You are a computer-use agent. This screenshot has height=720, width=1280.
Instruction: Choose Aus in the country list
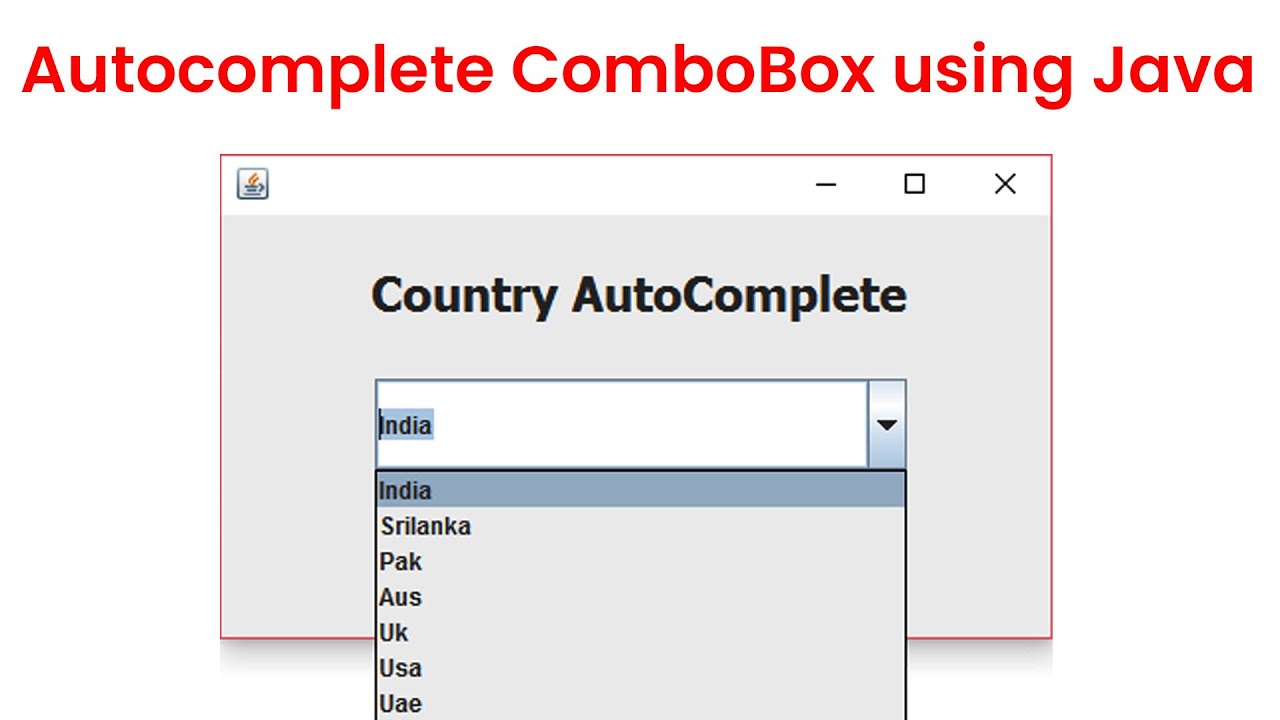(641, 597)
